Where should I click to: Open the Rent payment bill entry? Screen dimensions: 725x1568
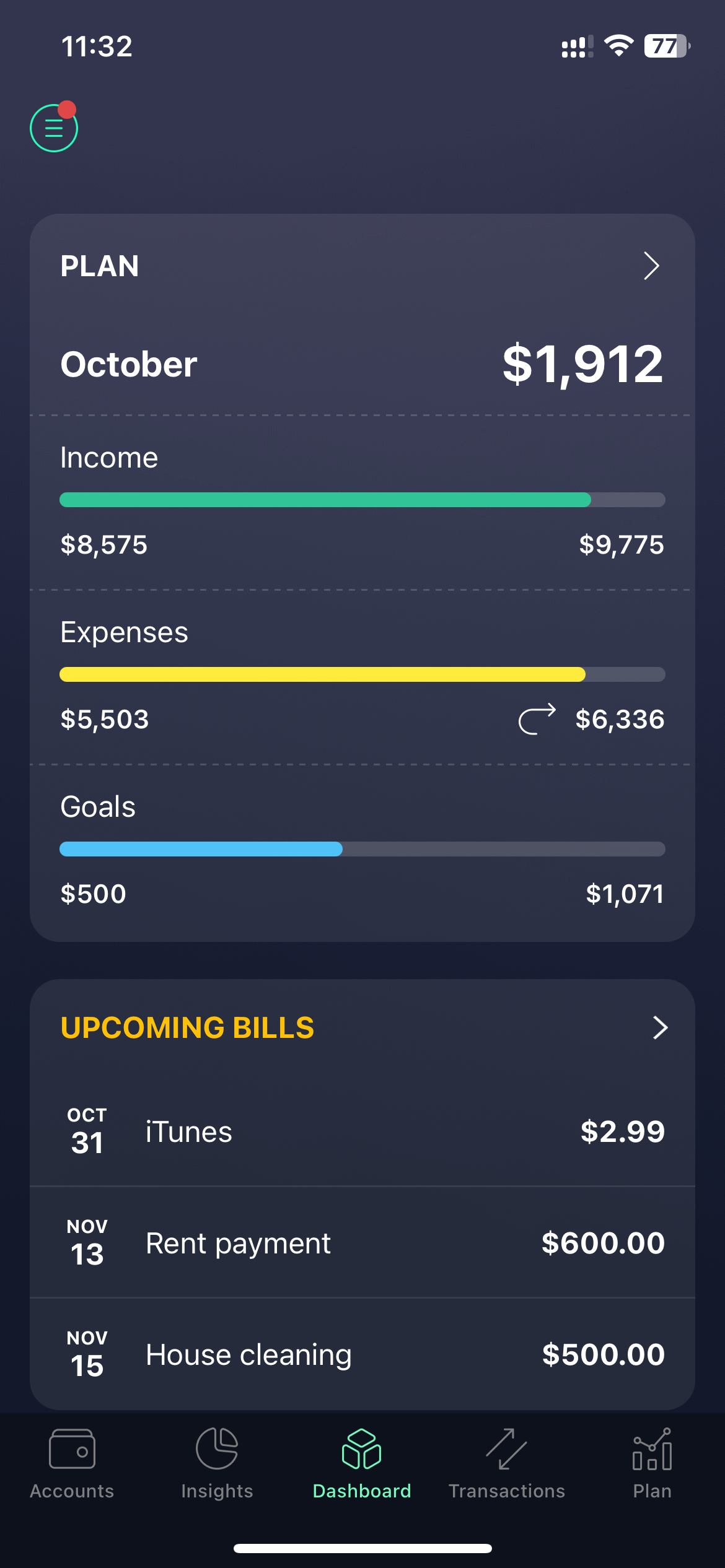point(362,1242)
